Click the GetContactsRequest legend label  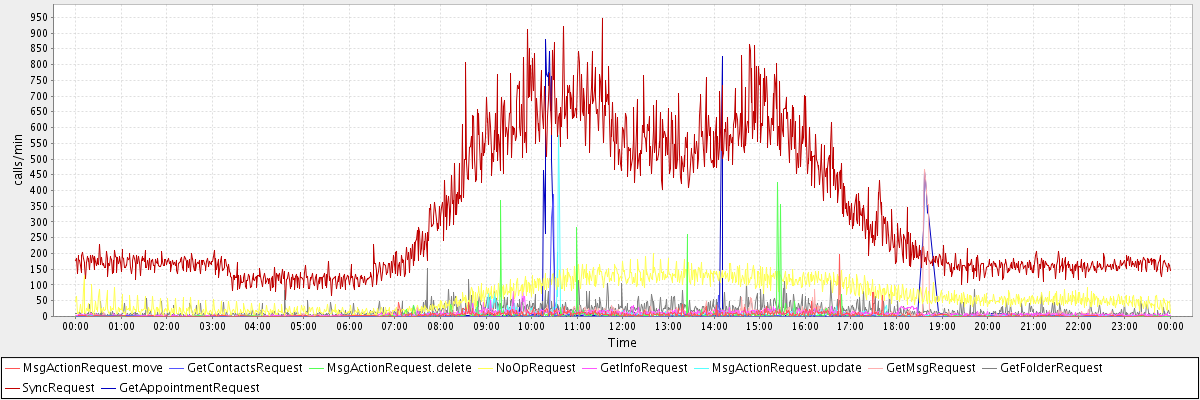click(x=244, y=368)
